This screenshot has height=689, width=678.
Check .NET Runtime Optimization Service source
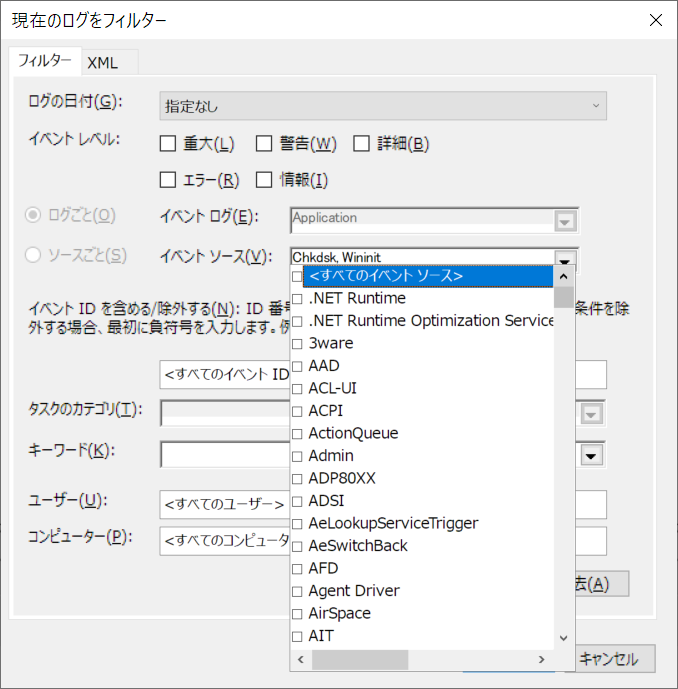(297, 321)
